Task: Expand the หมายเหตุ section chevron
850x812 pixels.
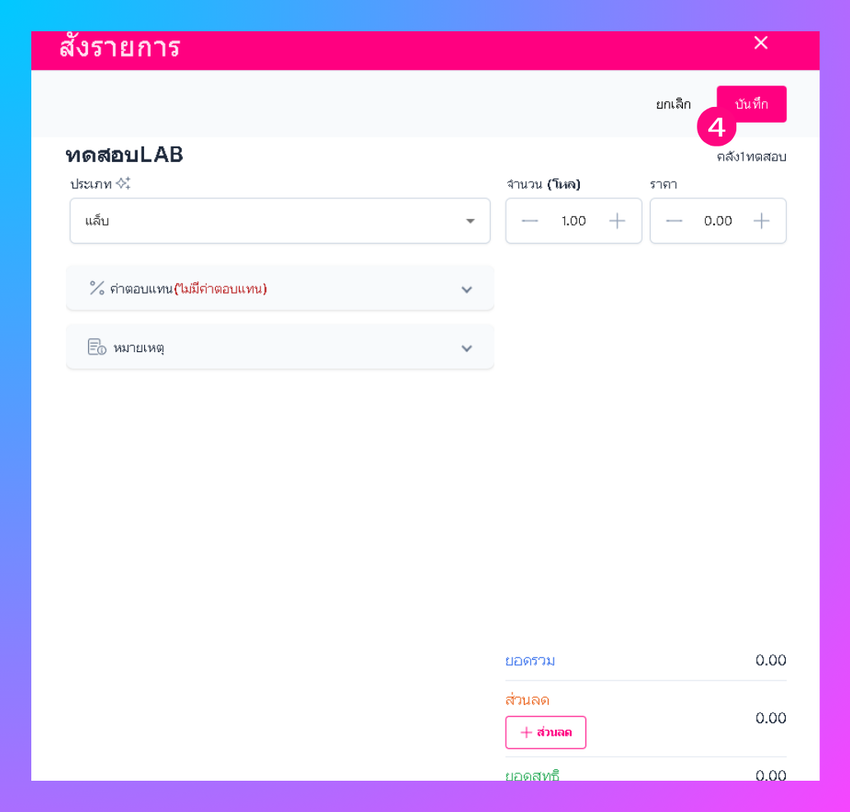Action: pos(467,348)
